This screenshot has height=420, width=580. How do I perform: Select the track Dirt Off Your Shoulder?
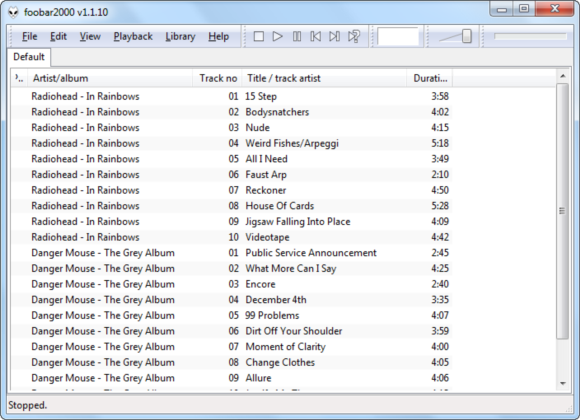(x=231, y=331)
